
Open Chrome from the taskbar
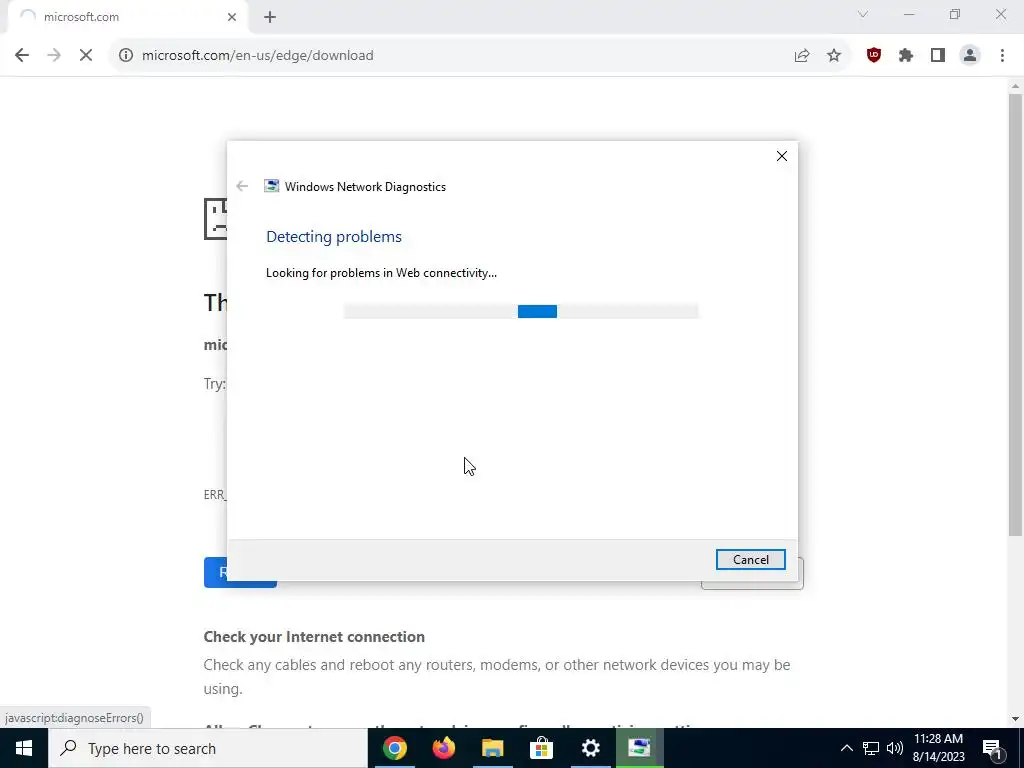394,748
